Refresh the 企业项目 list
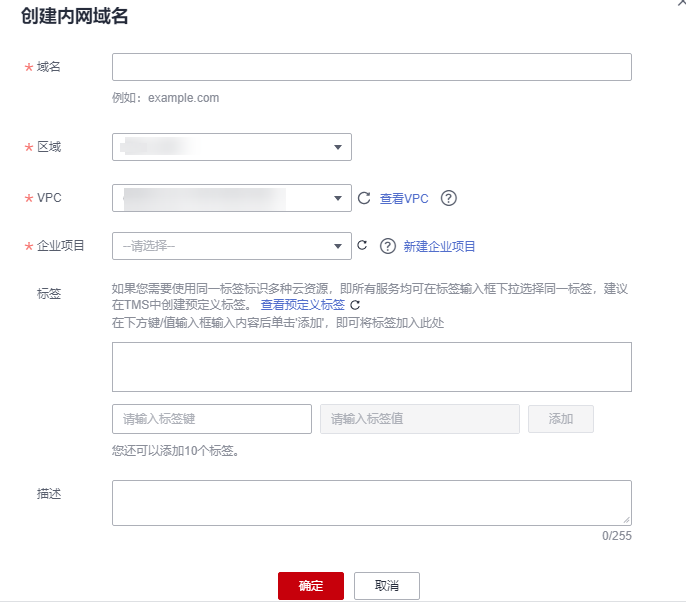Screen dimensions: 686x602 (363, 245)
